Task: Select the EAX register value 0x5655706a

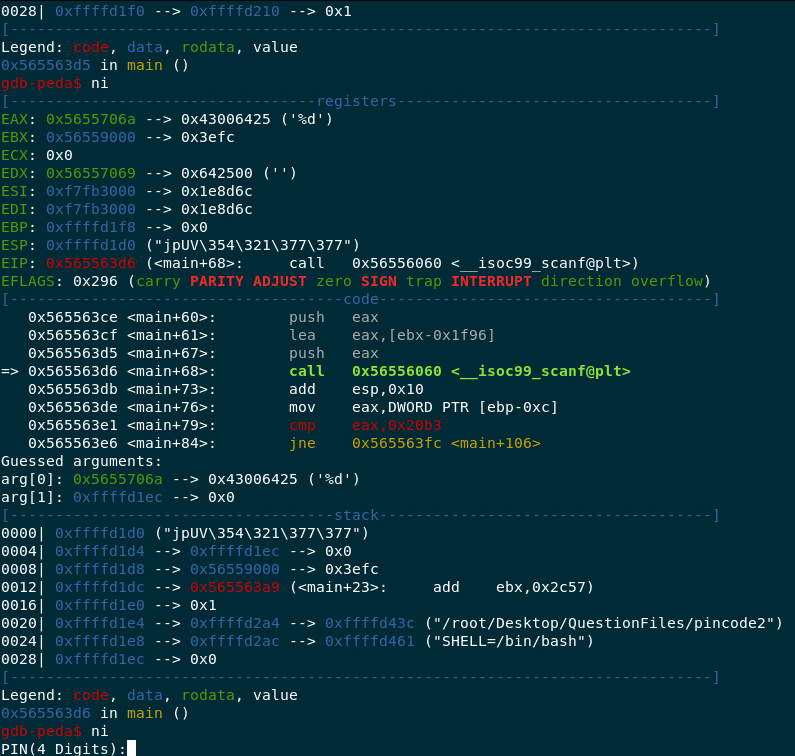Action: (x=91, y=119)
